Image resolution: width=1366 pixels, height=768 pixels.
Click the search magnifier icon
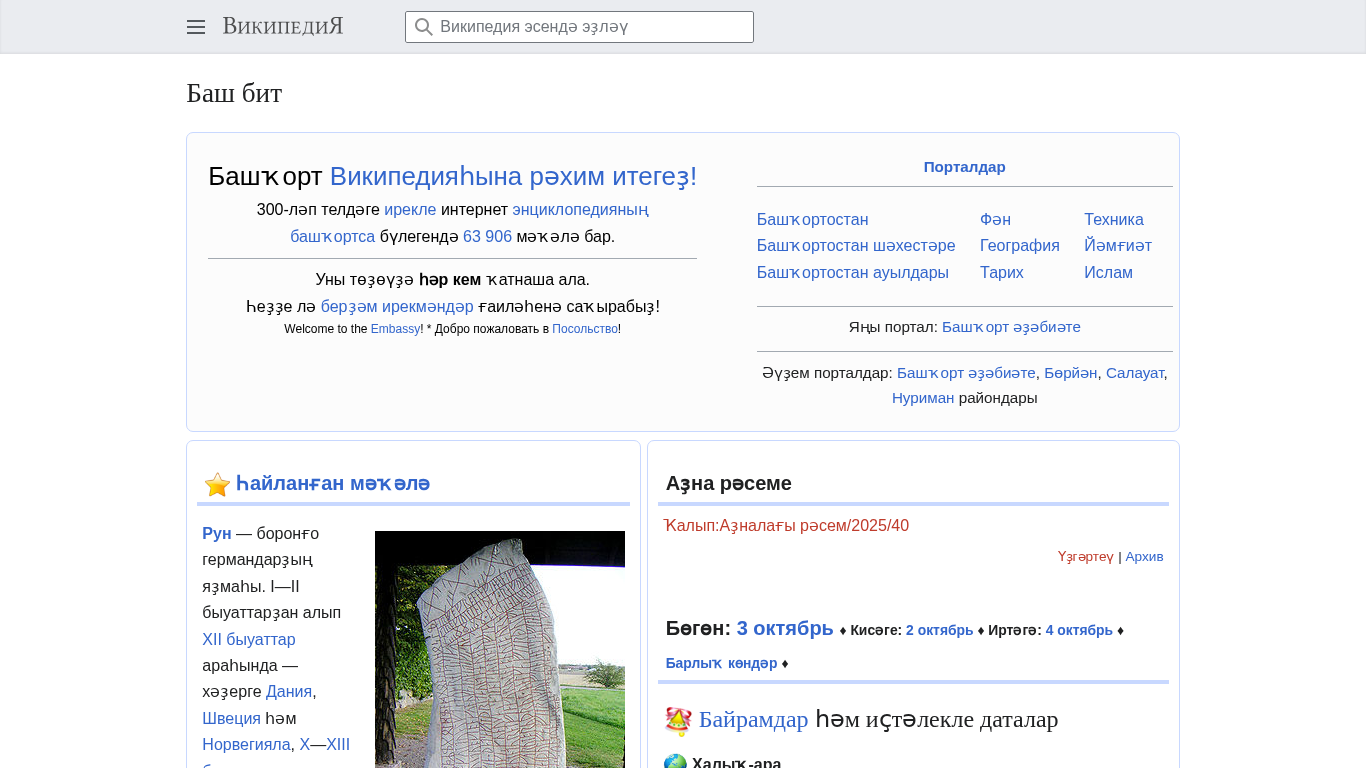pyautogui.click(x=424, y=27)
